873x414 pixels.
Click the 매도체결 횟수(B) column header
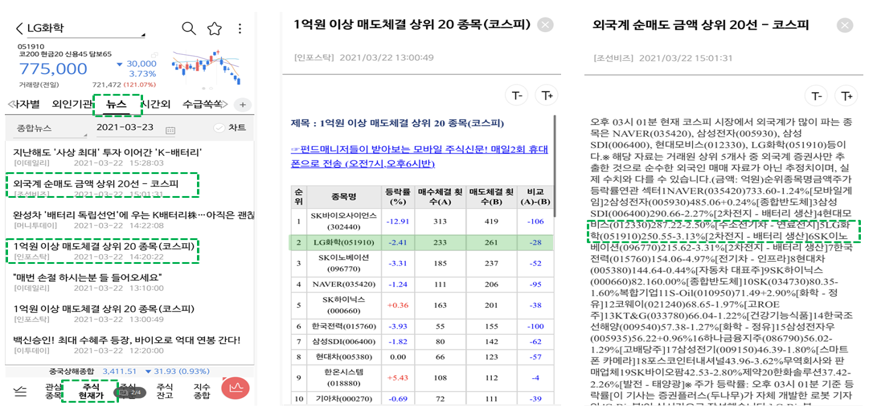pyautogui.click(x=491, y=196)
